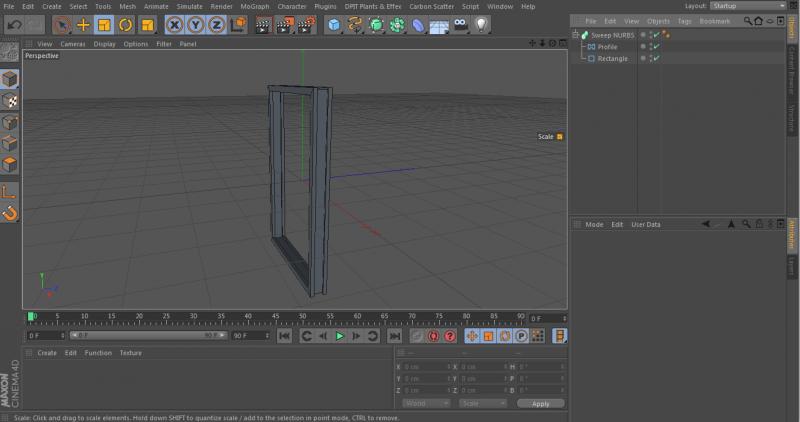Activate the Scale tool in the toolbar
The width and height of the screenshot is (800, 422).
click(x=104, y=24)
